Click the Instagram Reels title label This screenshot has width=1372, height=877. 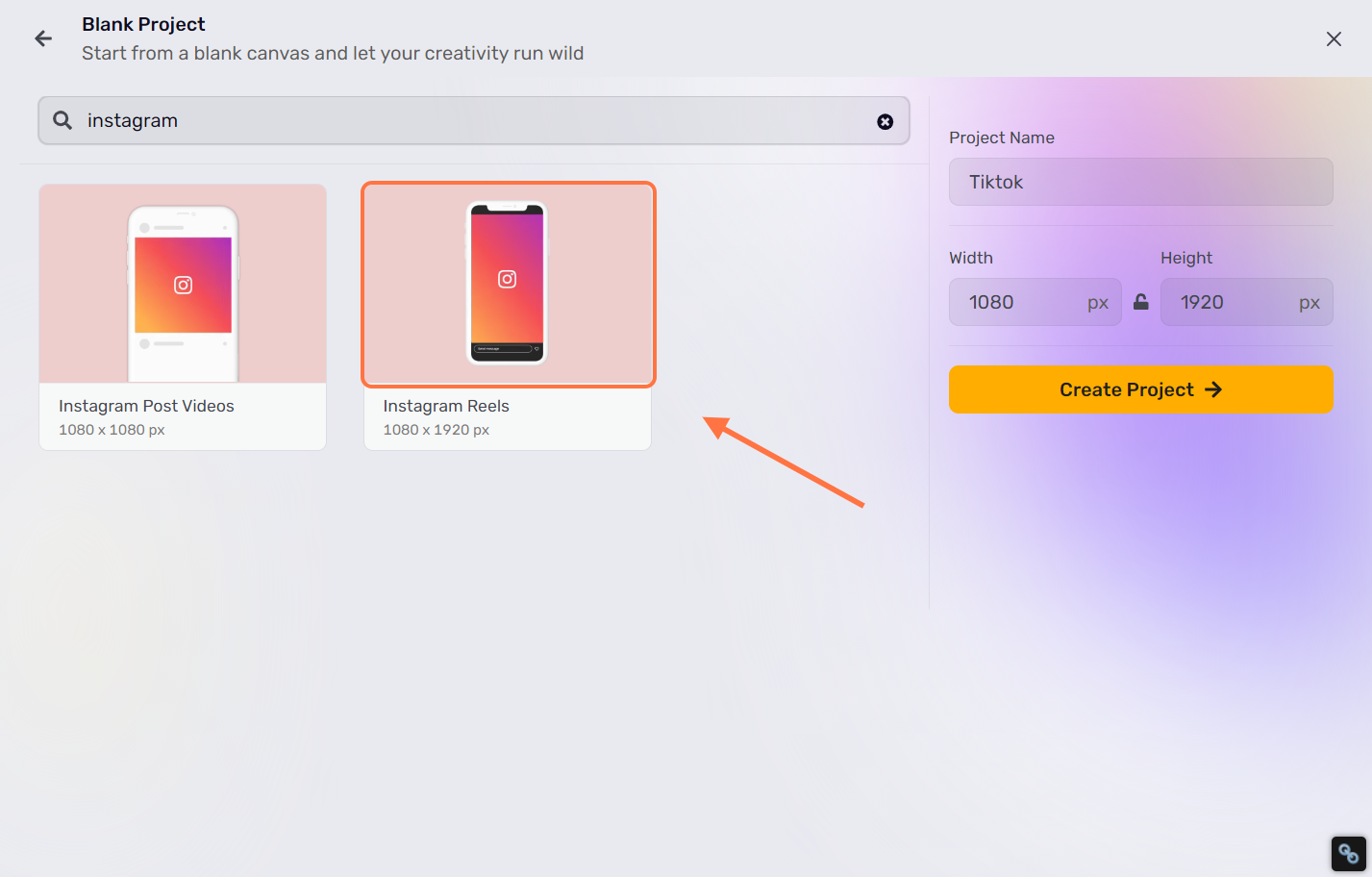(446, 406)
